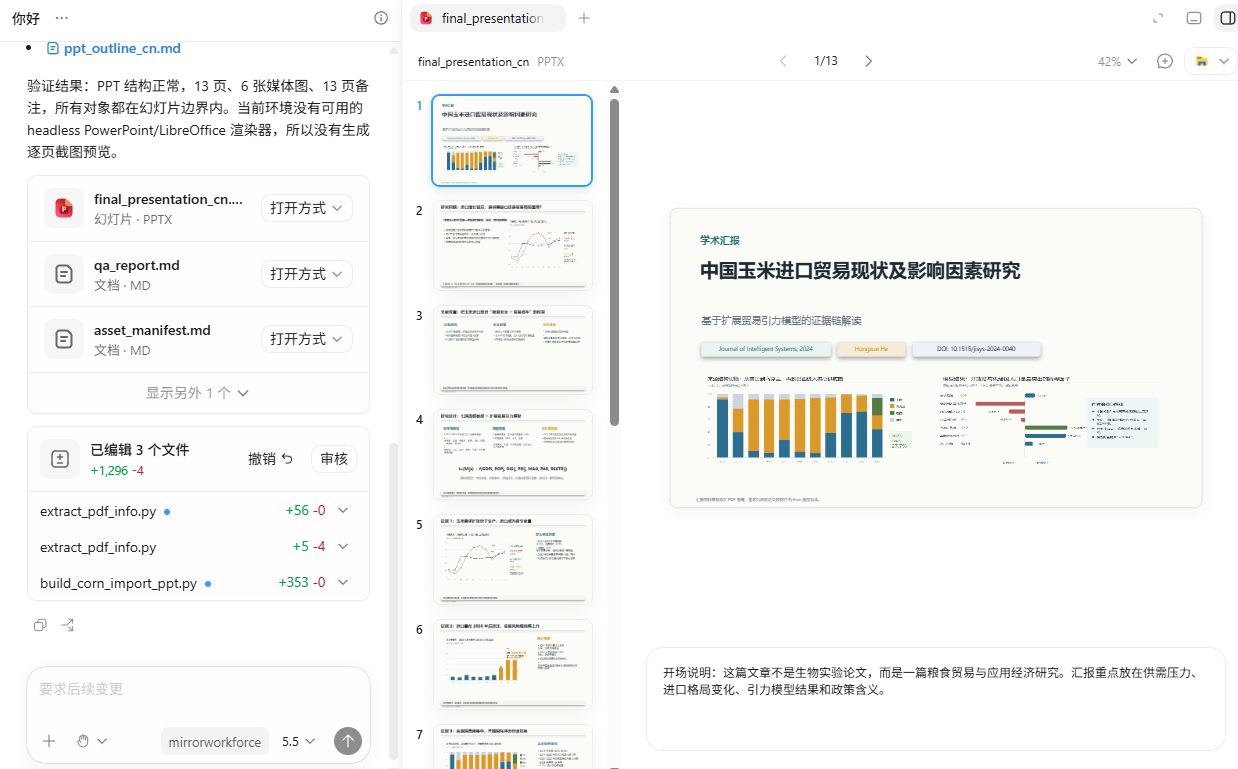Open the 5.5 model version dropdown
The height and width of the screenshot is (769, 1238).
[x=299, y=741]
